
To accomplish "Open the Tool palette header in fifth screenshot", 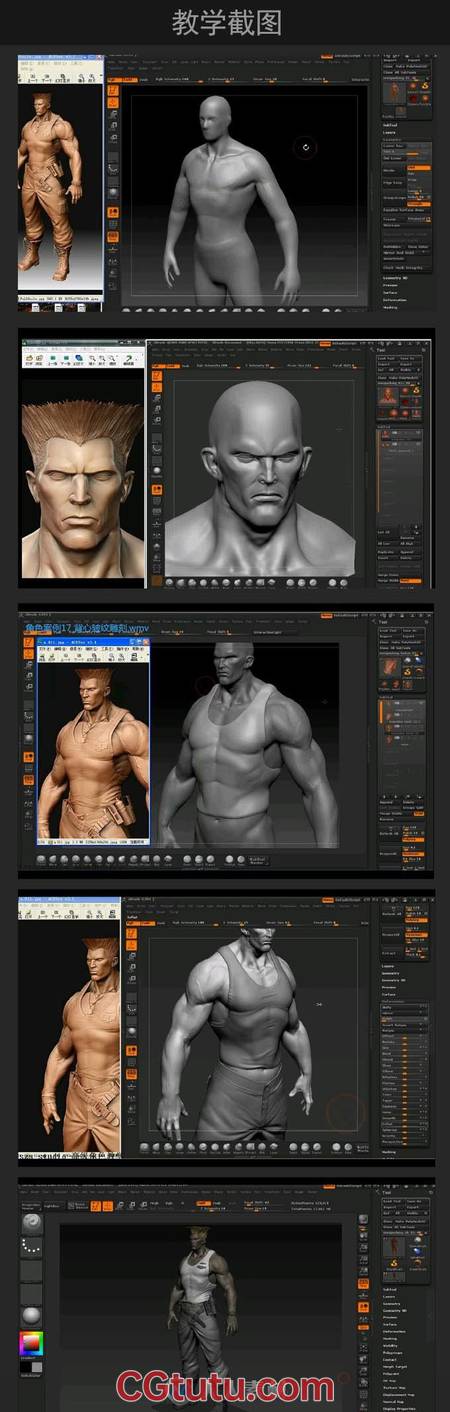I will pos(386,1193).
